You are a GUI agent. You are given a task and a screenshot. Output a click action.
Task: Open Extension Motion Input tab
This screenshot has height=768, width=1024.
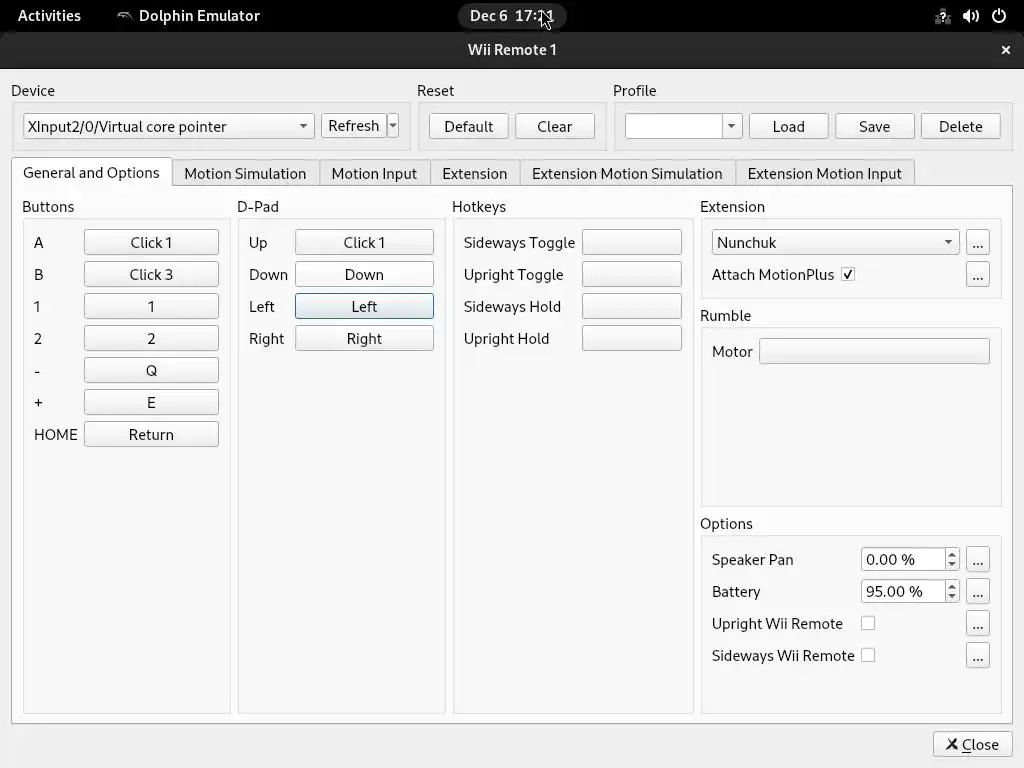(824, 173)
